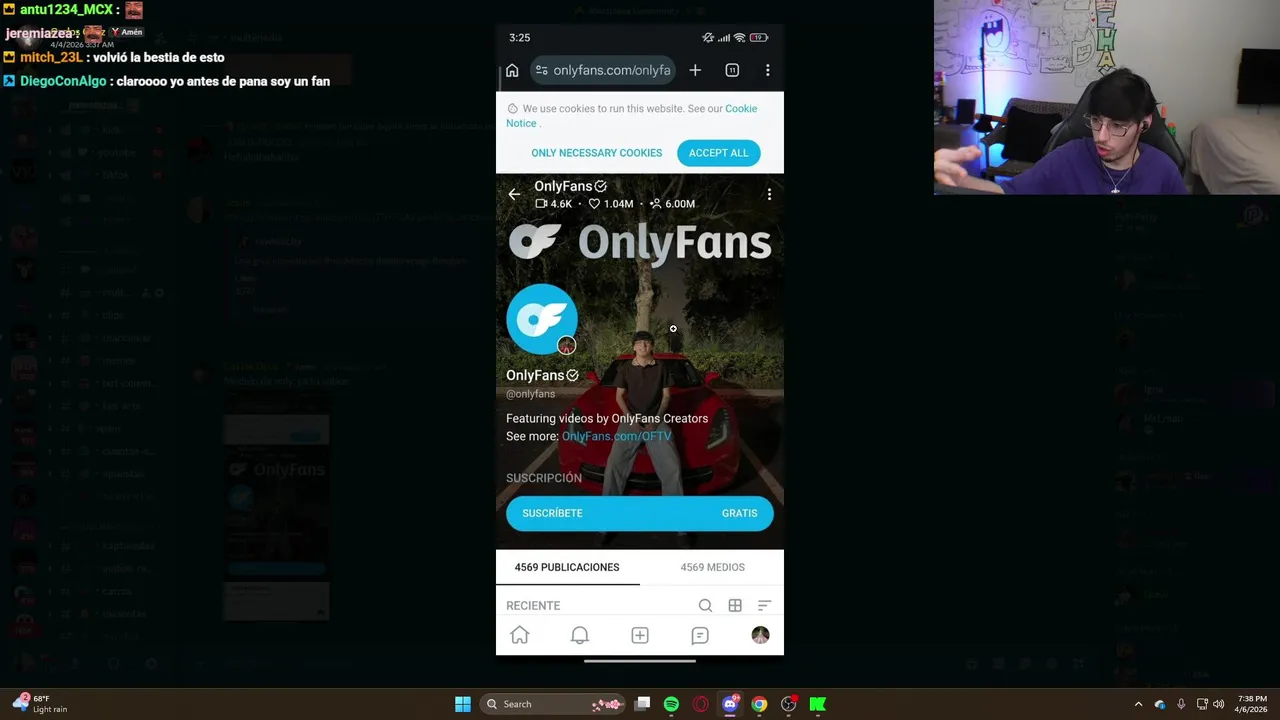Select the onlyfans.com address bar
The image size is (1280, 720).
click(x=604, y=70)
